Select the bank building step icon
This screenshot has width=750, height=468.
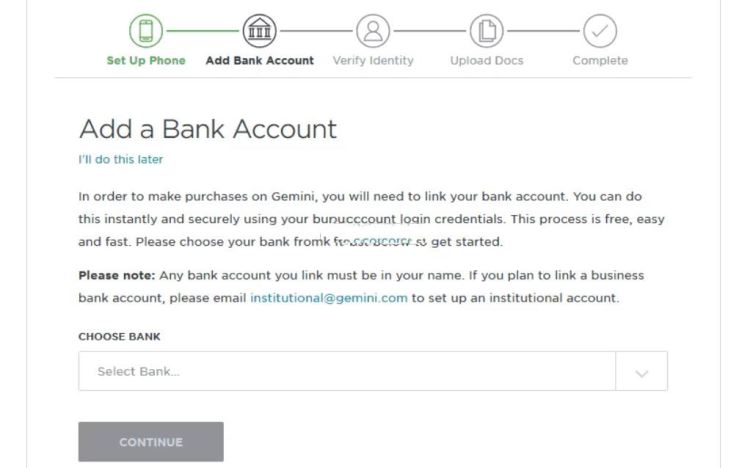tap(259, 31)
